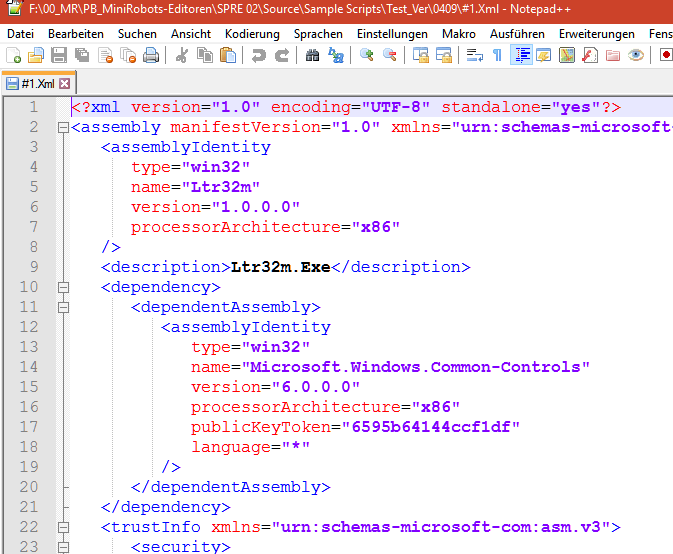
Task: Open the Einstellungen menu
Action: (385, 33)
